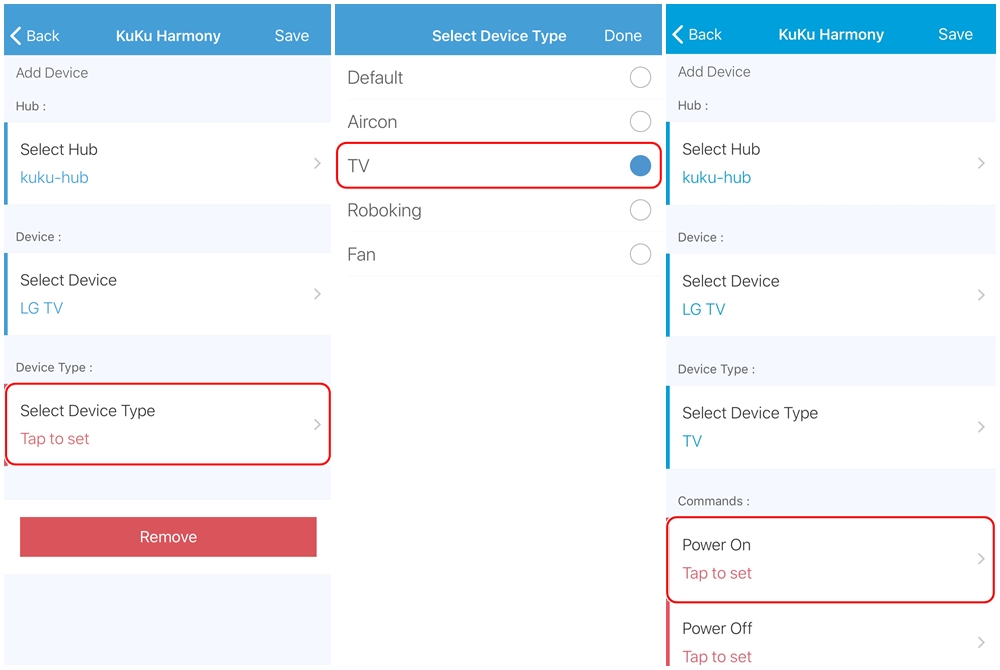Tap Save in the right screen header
The width and height of the screenshot is (1000, 670).
[955, 34]
